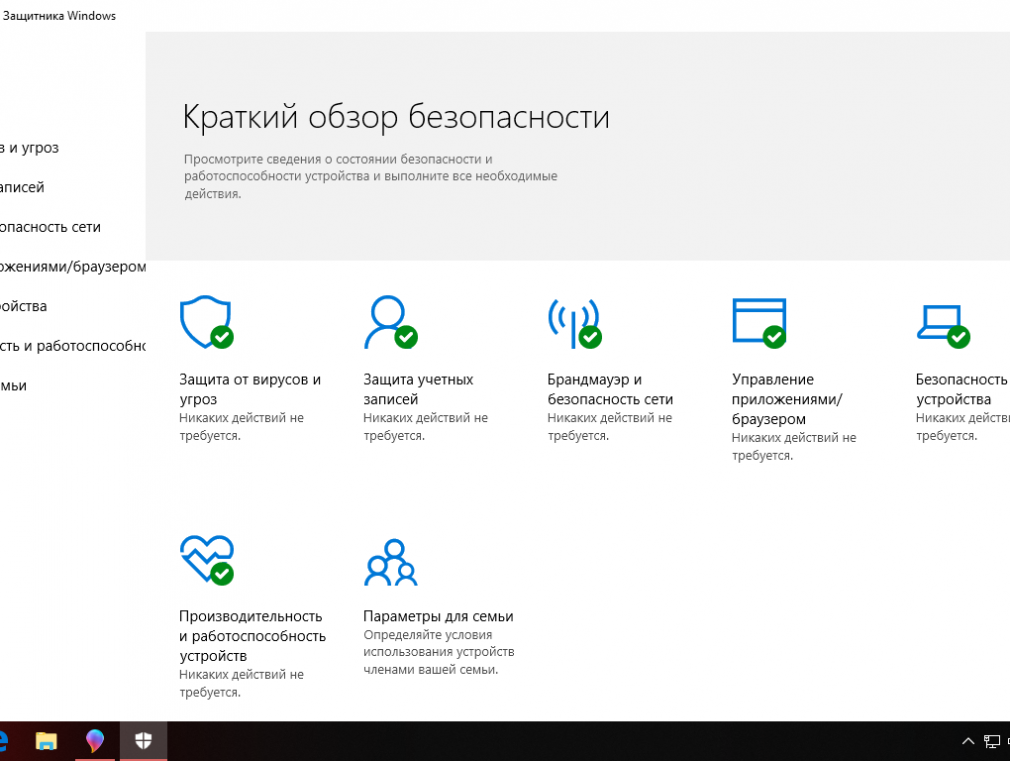Click 'Производительность и работоспособность устройств' title

[252, 635]
